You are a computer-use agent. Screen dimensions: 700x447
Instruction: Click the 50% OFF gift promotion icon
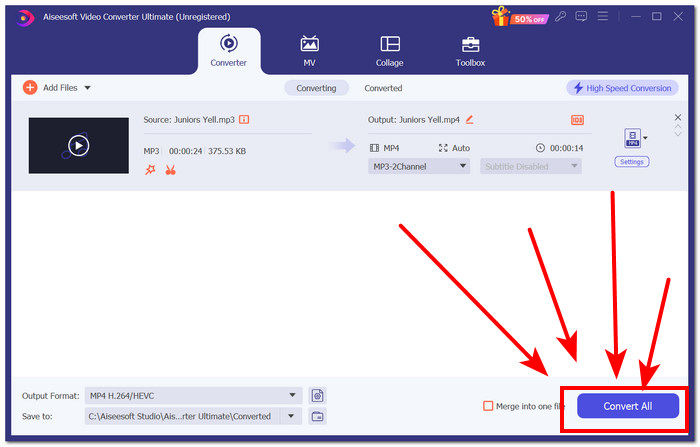click(519, 17)
